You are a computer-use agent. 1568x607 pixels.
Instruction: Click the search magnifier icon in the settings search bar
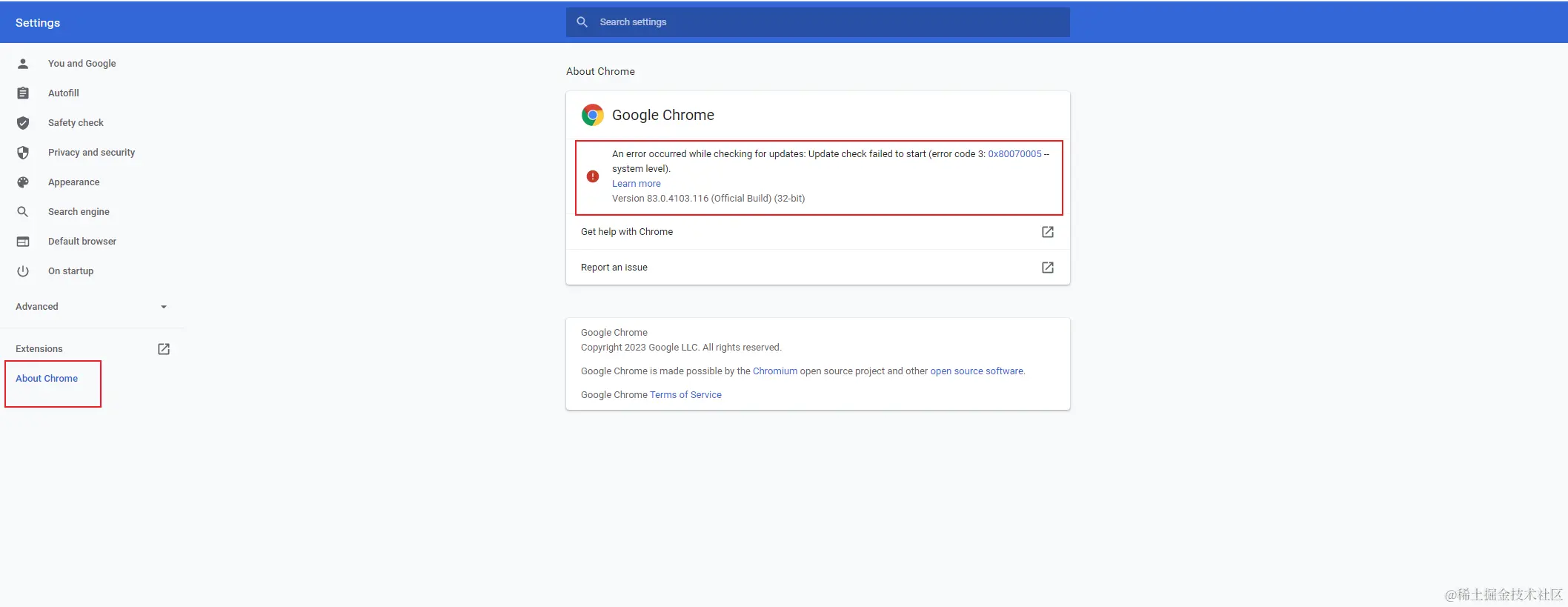(x=582, y=22)
